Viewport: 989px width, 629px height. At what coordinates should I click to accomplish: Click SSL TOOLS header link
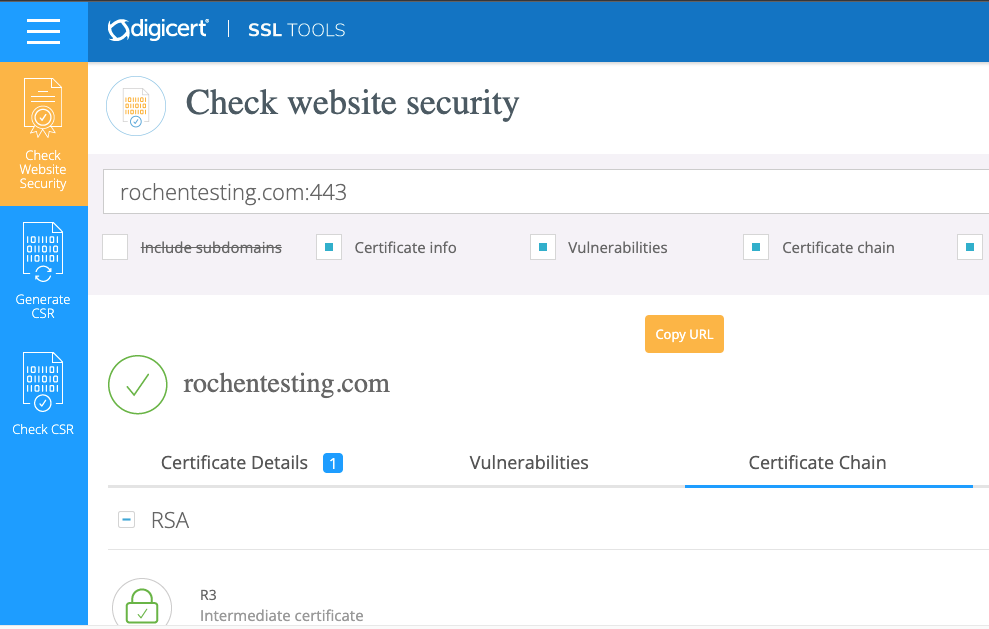tap(296, 30)
